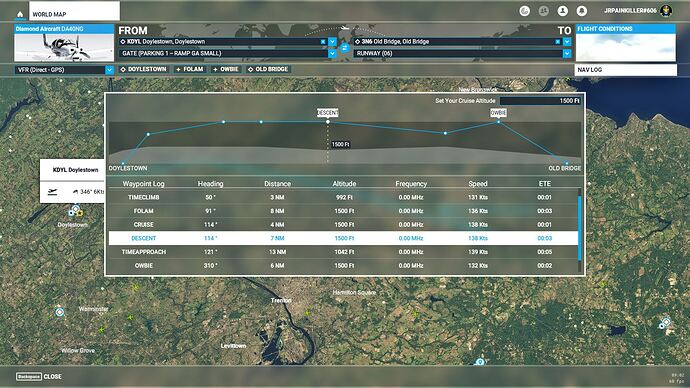
Task: Expand the departure airport dropdown arrow
Action: pos(332,42)
